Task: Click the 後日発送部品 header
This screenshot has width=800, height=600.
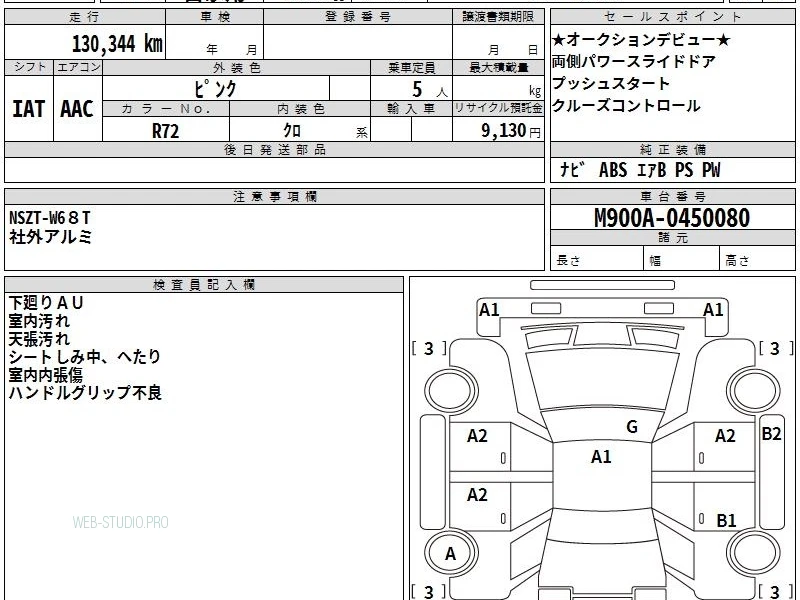Action: tap(274, 149)
